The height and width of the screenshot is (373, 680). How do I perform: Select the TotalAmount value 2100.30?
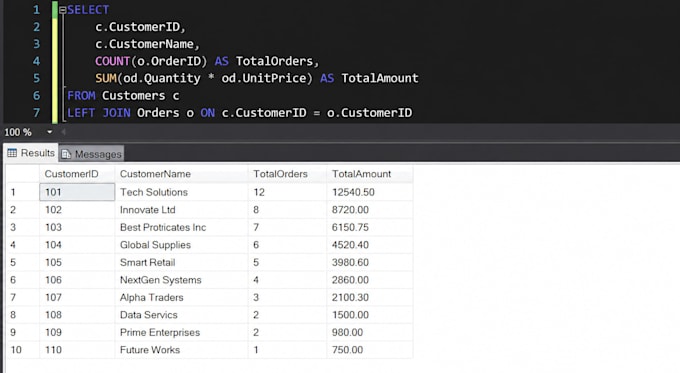[x=369, y=298]
